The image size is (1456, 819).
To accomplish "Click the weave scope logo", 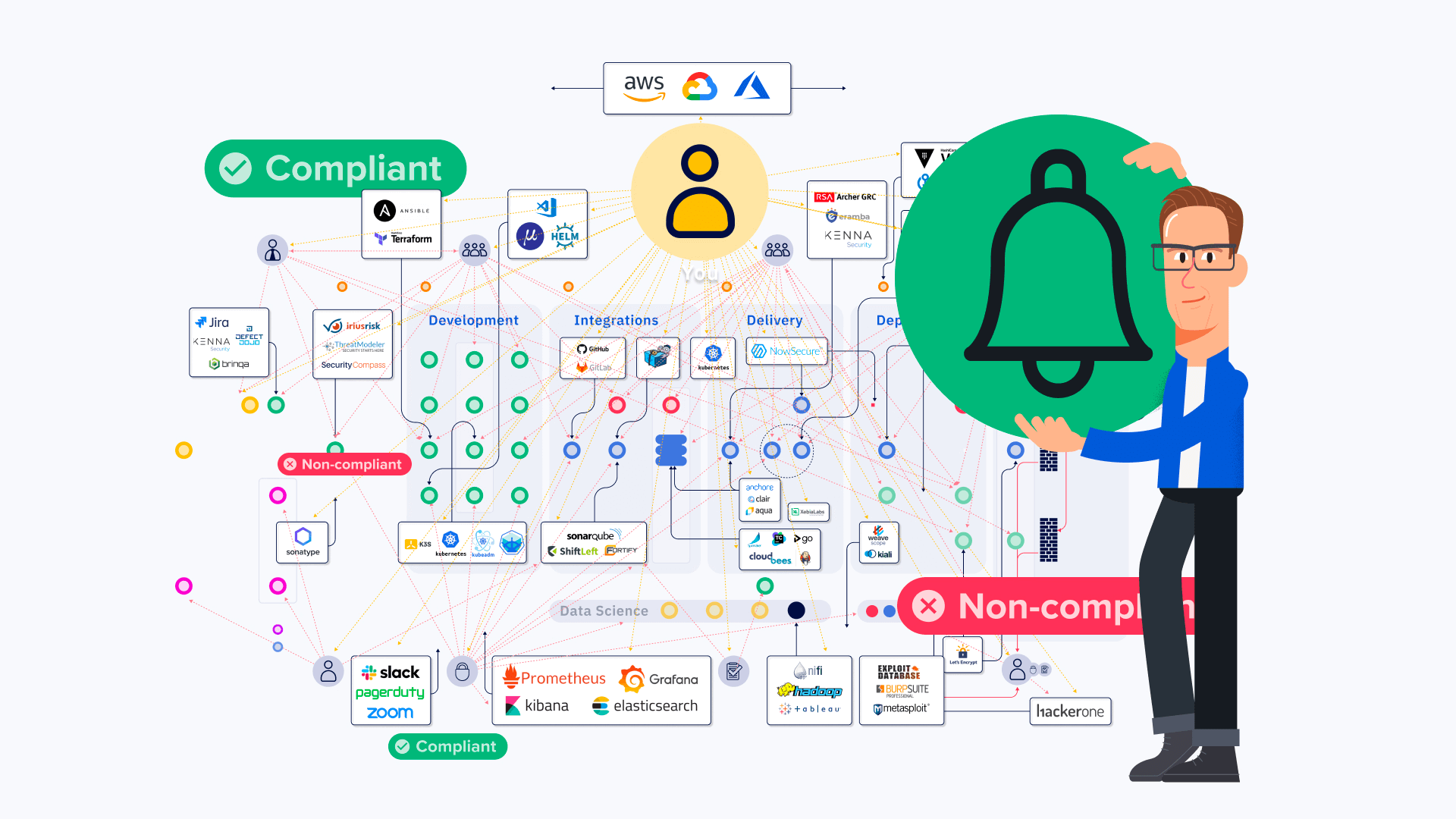I will pyautogui.click(x=878, y=535).
